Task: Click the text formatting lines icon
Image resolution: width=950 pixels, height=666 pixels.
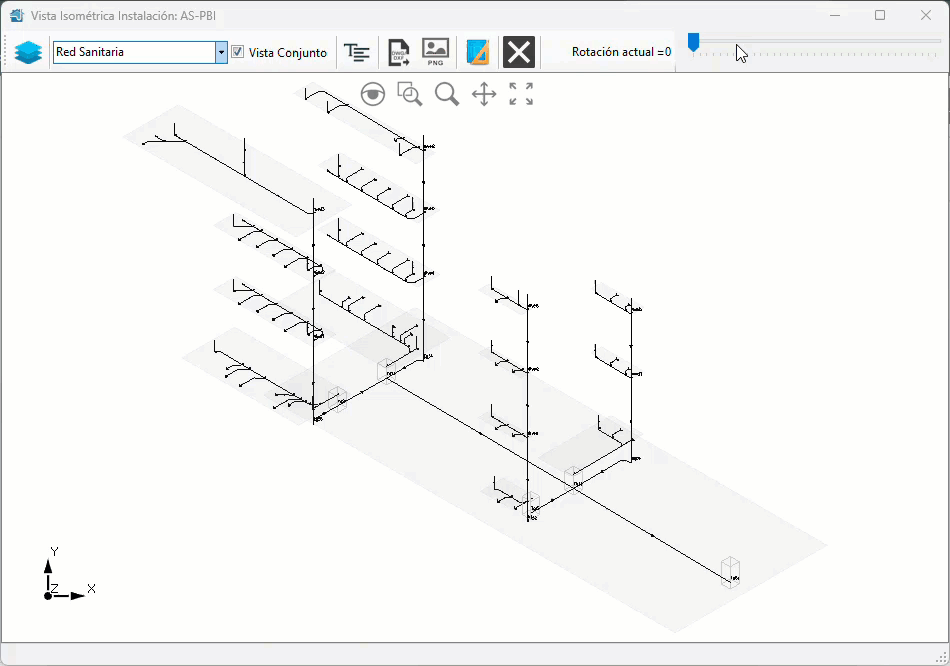Action: tap(357, 53)
